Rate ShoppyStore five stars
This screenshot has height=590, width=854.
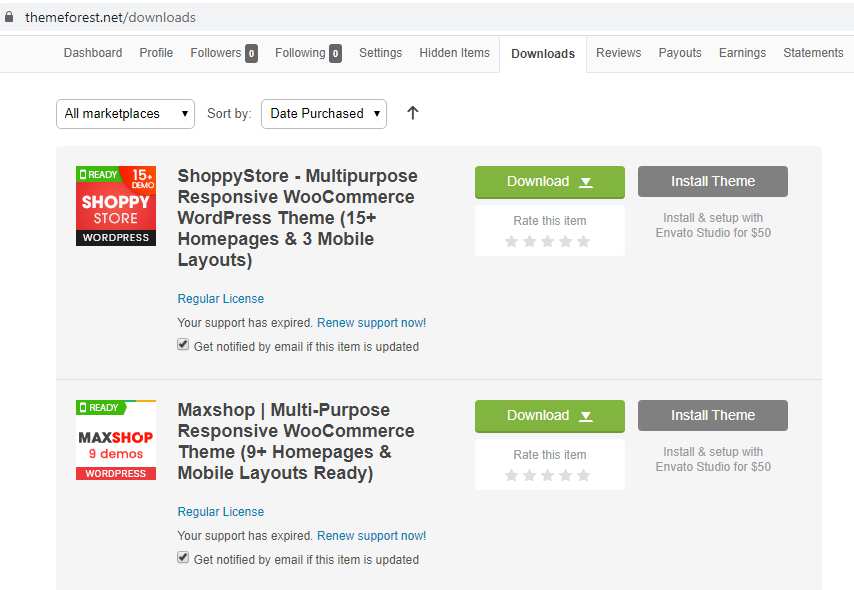[x=583, y=241]
